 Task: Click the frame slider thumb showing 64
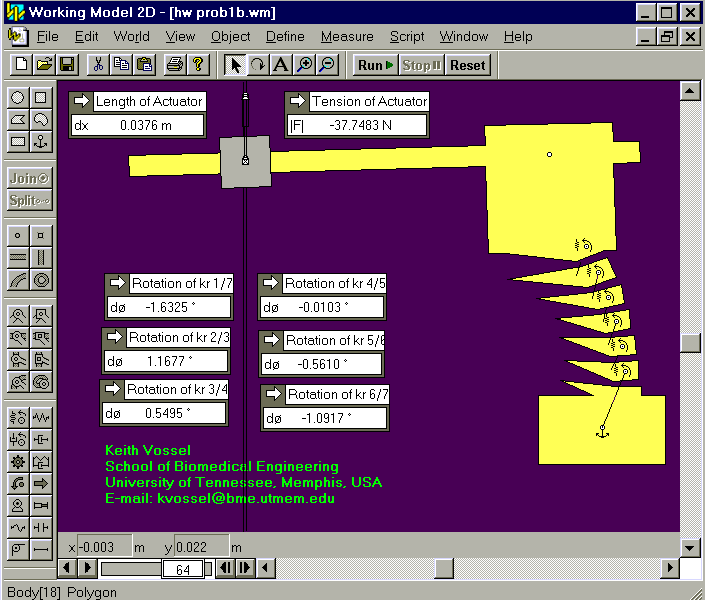tap(183, 569)
